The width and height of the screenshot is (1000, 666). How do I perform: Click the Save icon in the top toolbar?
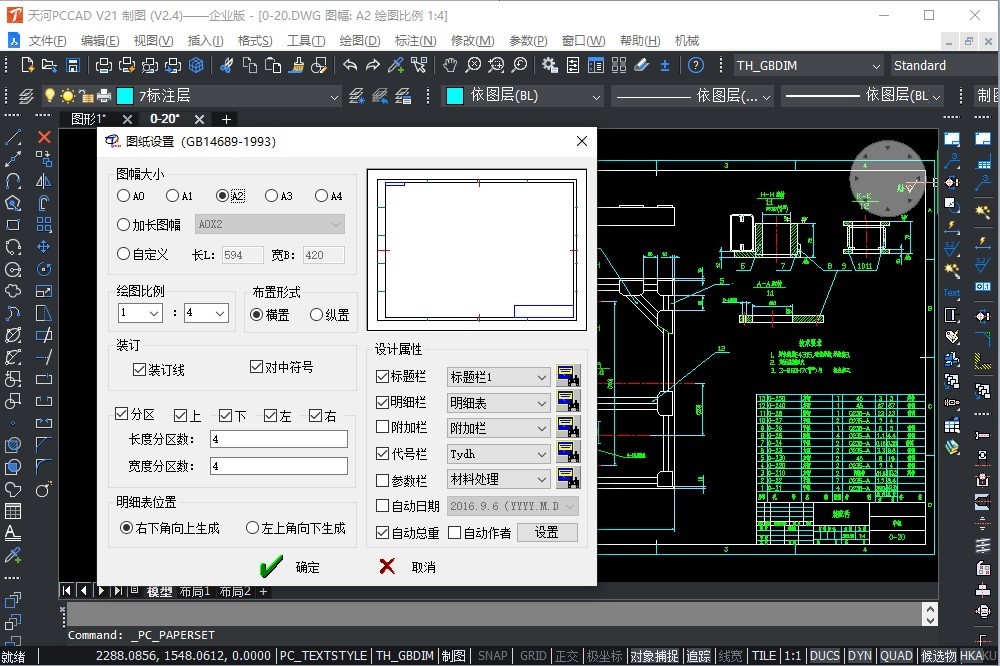pos(73,65)
